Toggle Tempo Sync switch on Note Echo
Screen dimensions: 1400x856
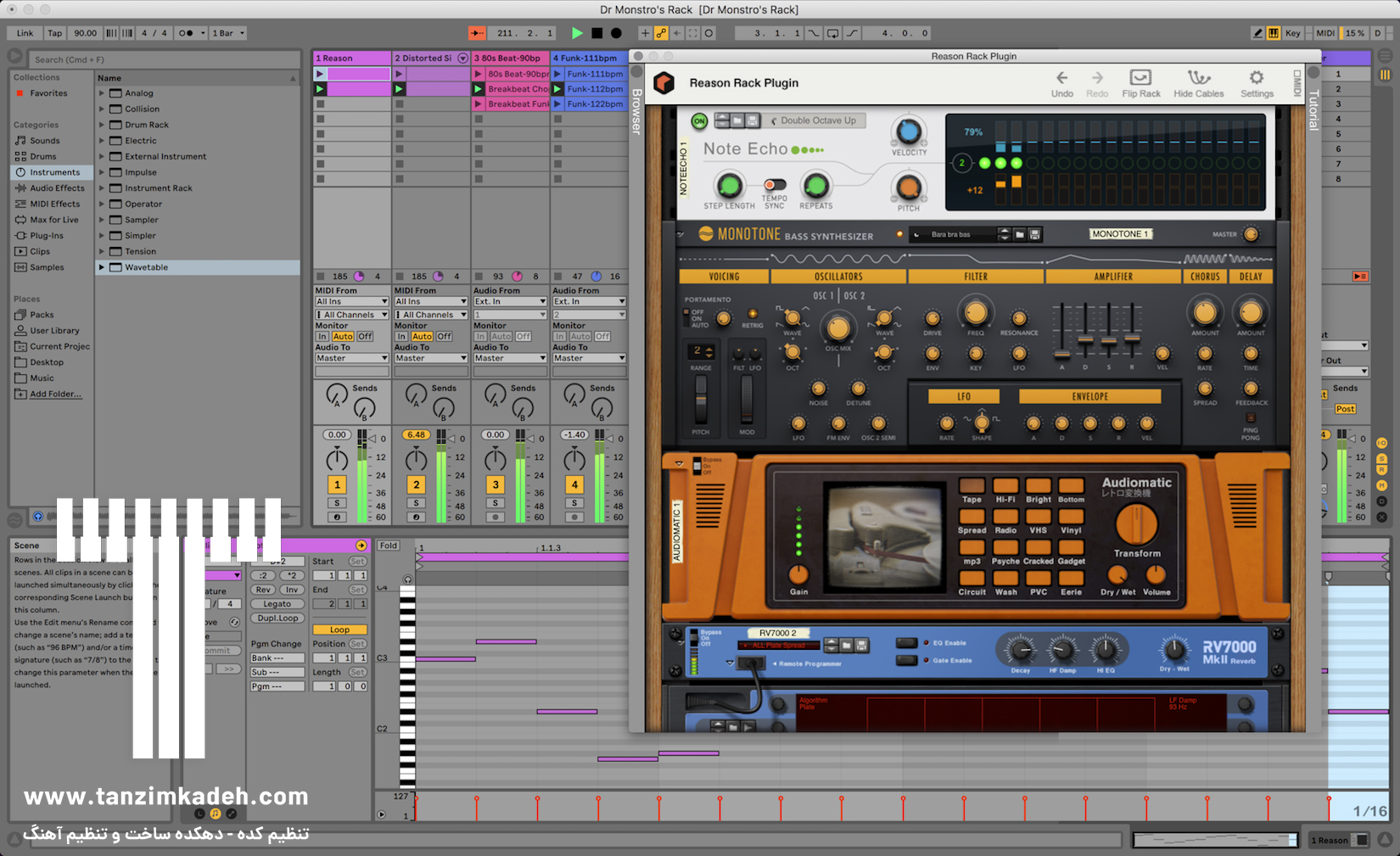(x=774, y=185)
